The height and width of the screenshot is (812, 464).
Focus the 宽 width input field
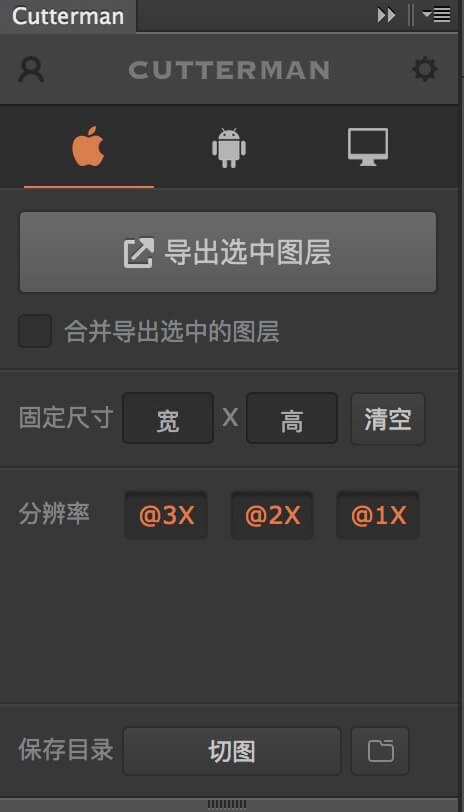click(x=168, y=418)
